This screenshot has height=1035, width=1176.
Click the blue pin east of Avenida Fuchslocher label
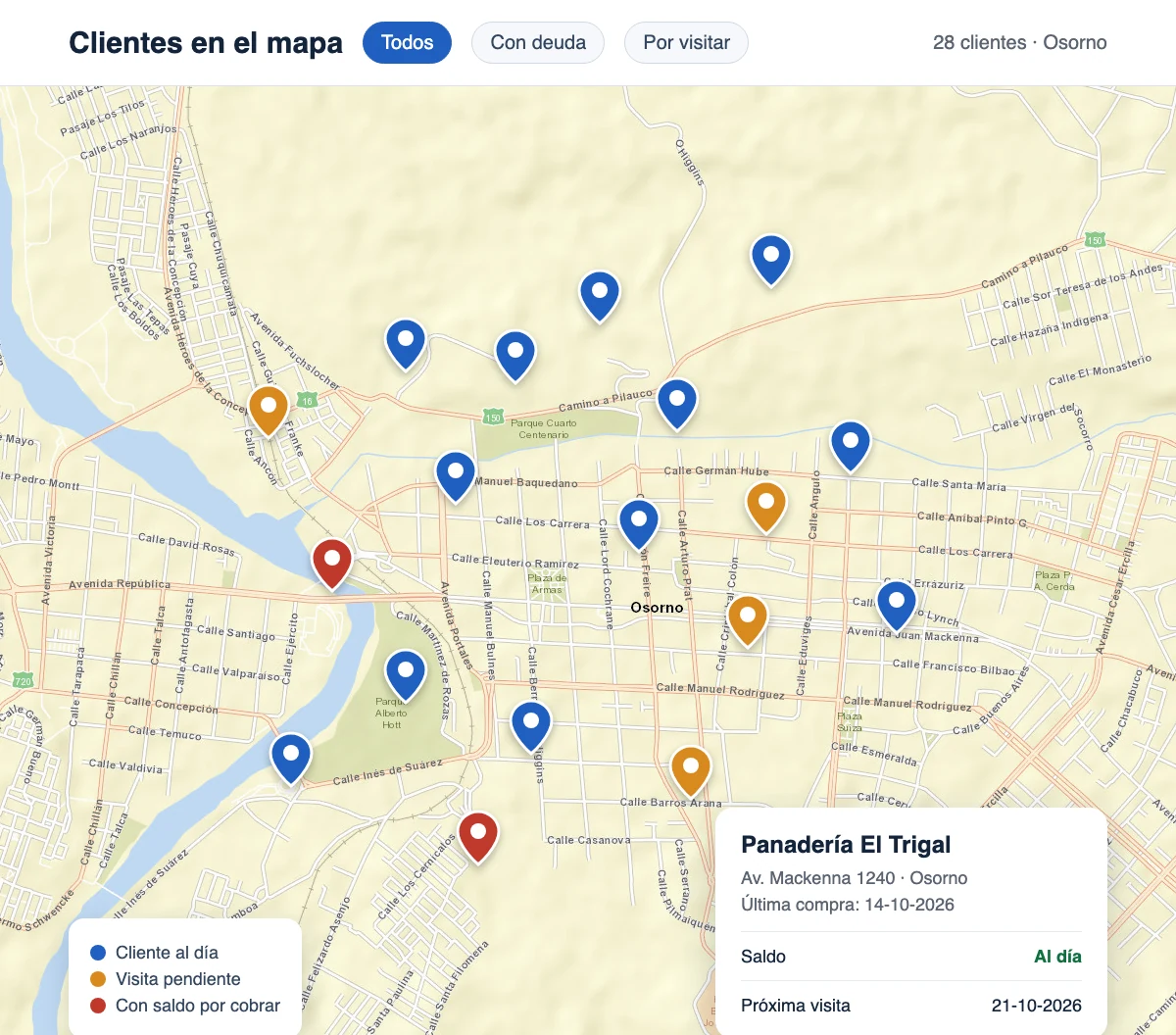[406, 344]
